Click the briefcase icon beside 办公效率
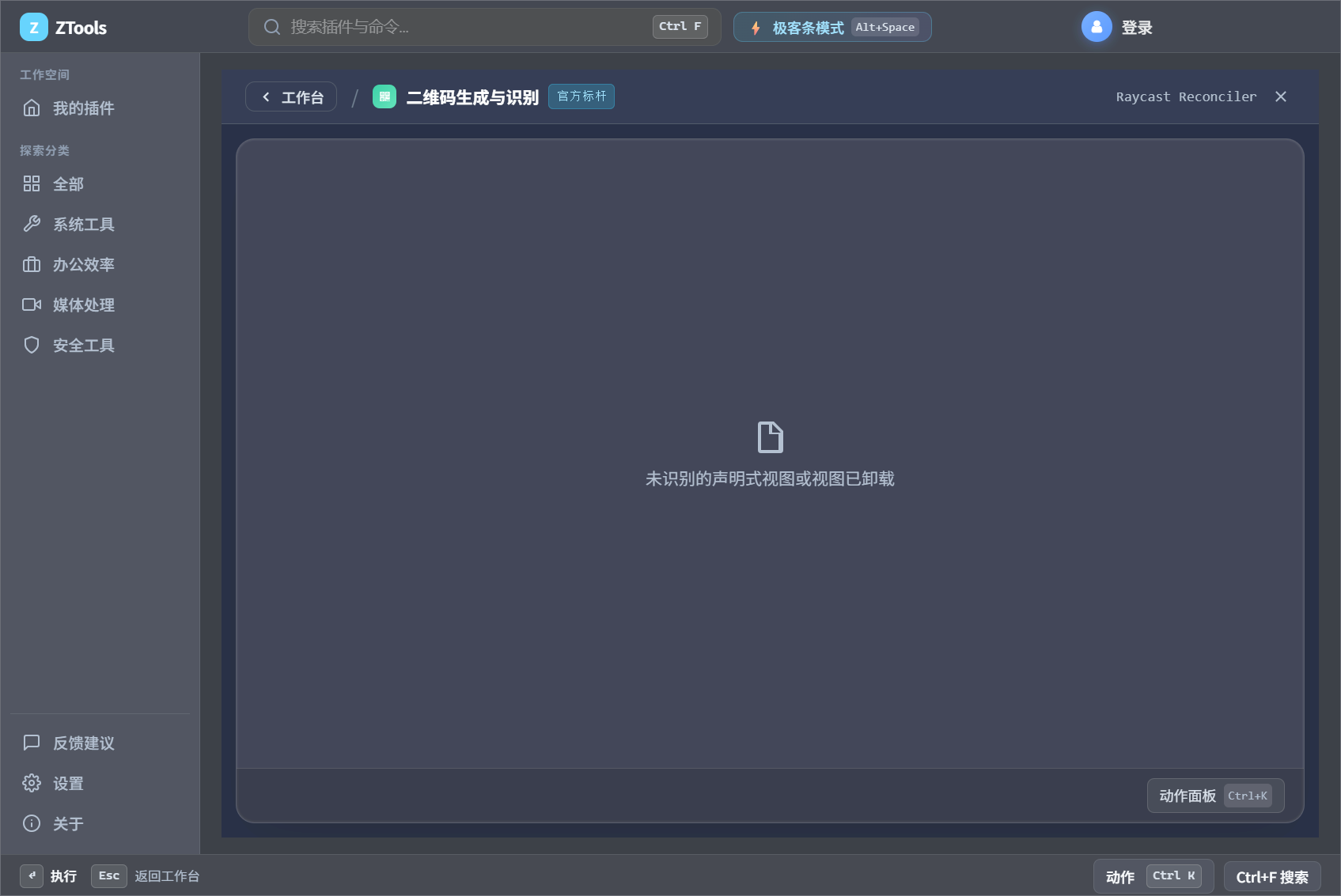The image size is (1341, 896). coord(32,265)
